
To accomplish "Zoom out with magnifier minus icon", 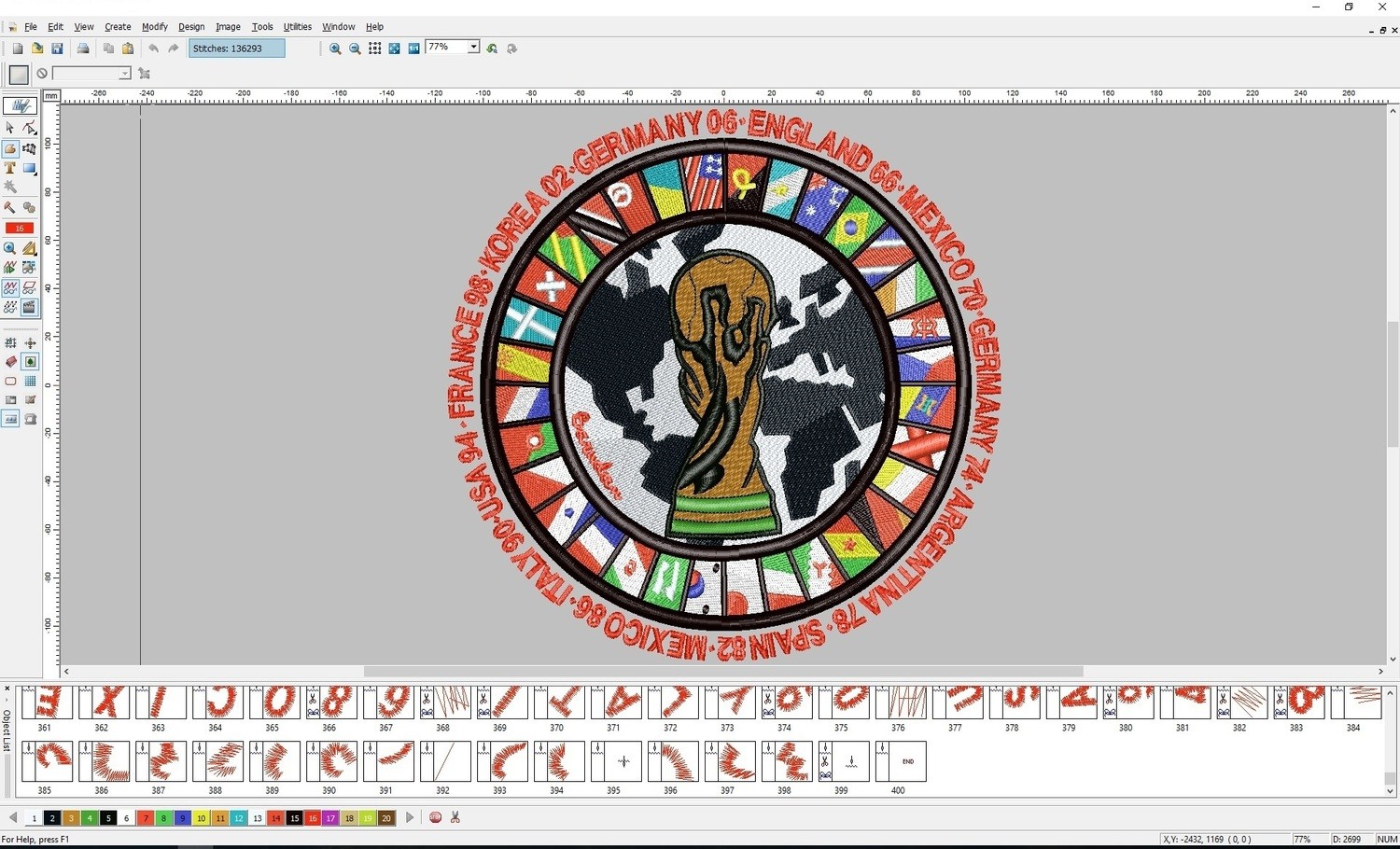I will coord(355,49).
